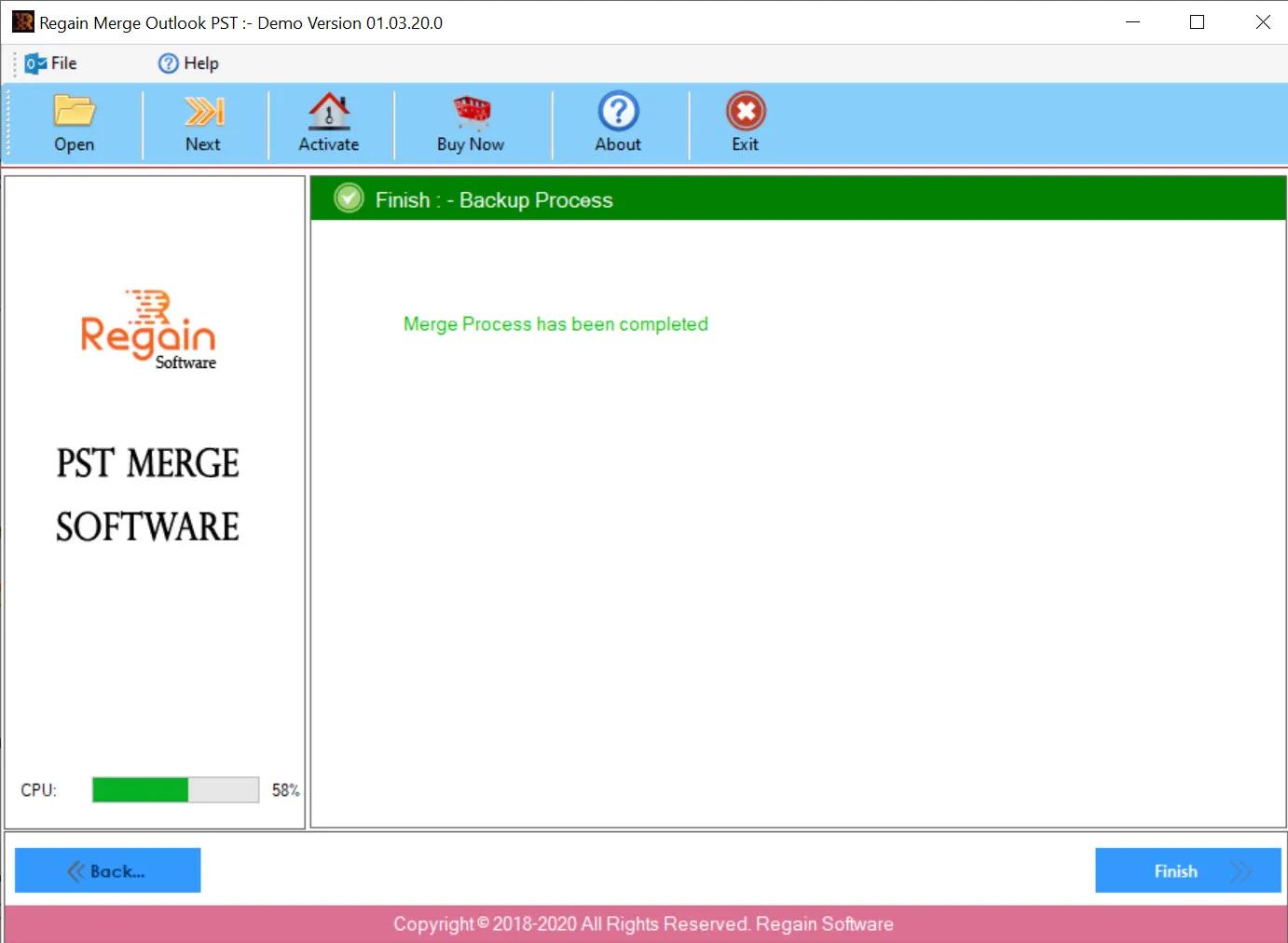This screenshot has width=1288, height=943.
Task: Click the 'CPU:' label
Action: (x=39, y=790)
